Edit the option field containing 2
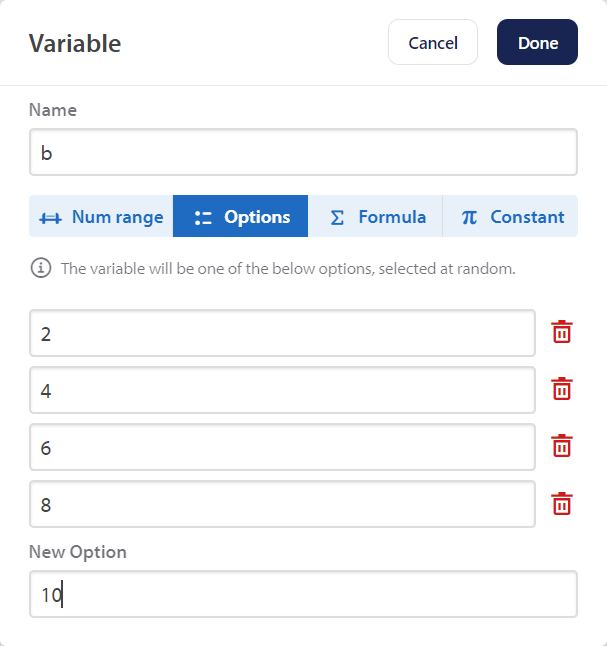The height and width of the screenshot is (646, 607). (x=282, y=333)
